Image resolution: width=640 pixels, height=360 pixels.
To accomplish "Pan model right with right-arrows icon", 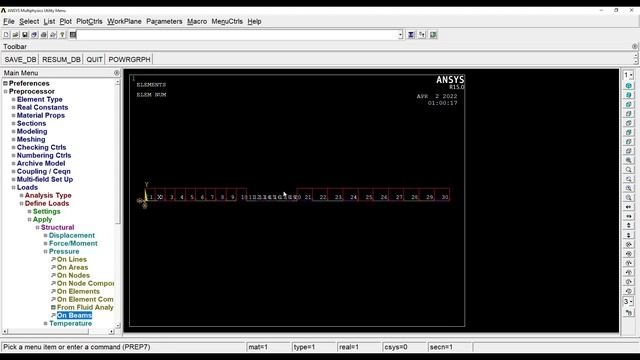I will [x=629, y=216].
